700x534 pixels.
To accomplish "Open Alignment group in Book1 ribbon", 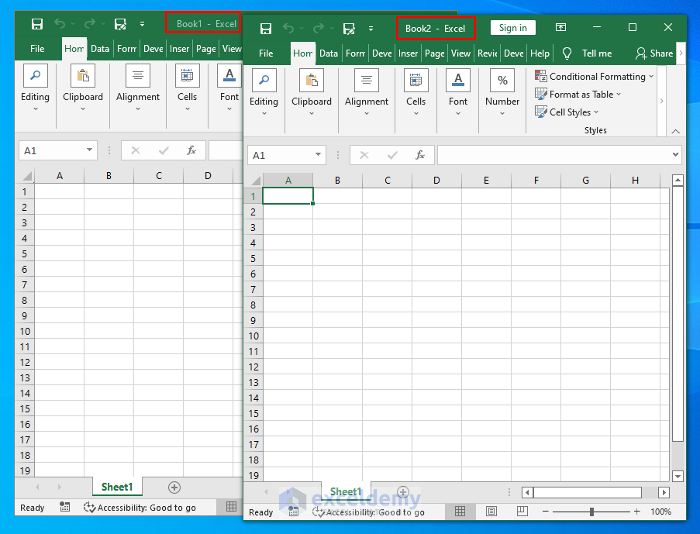I will 138,88.
